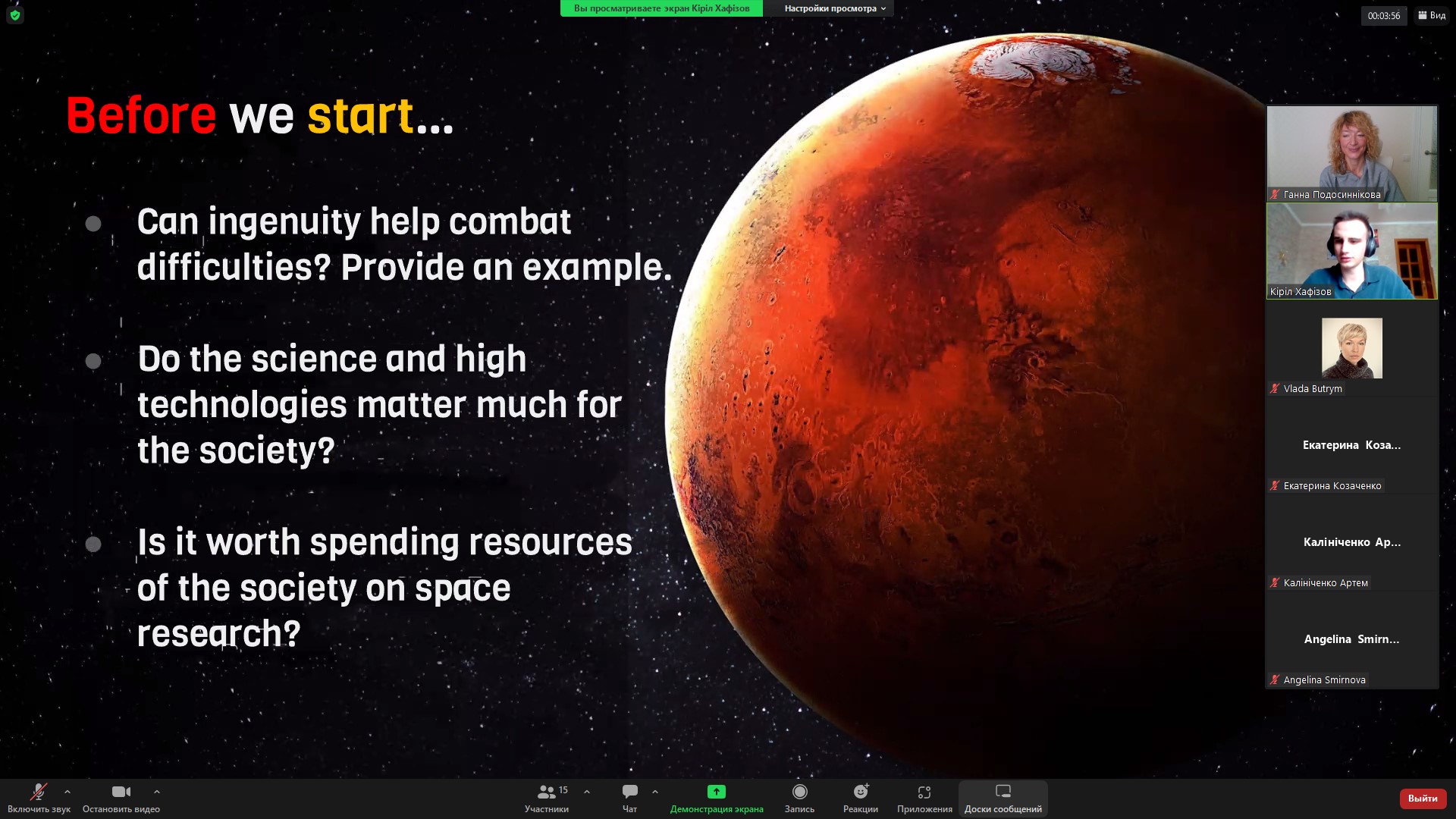
Task: Expand chat options arrow
Action: pos(655,792)
